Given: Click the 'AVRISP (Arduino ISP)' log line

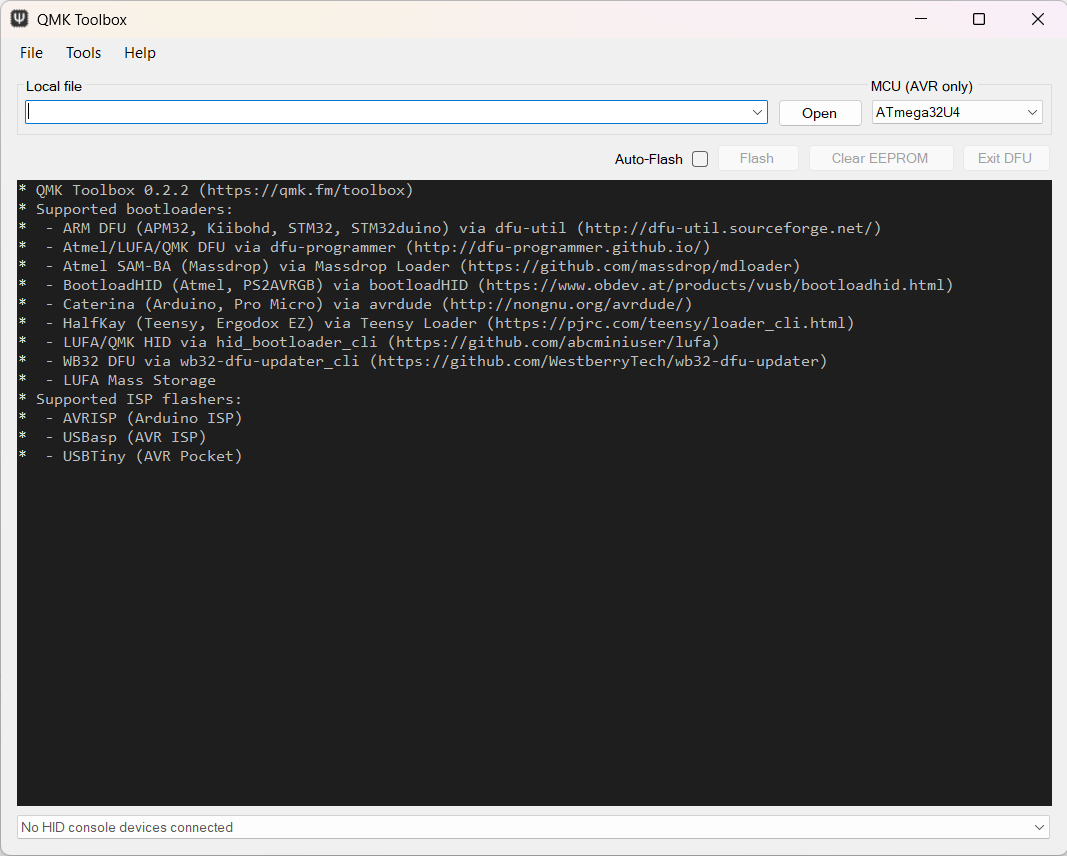Looking at the screenshot, I should pyautogui.click(x=130, y=419).
